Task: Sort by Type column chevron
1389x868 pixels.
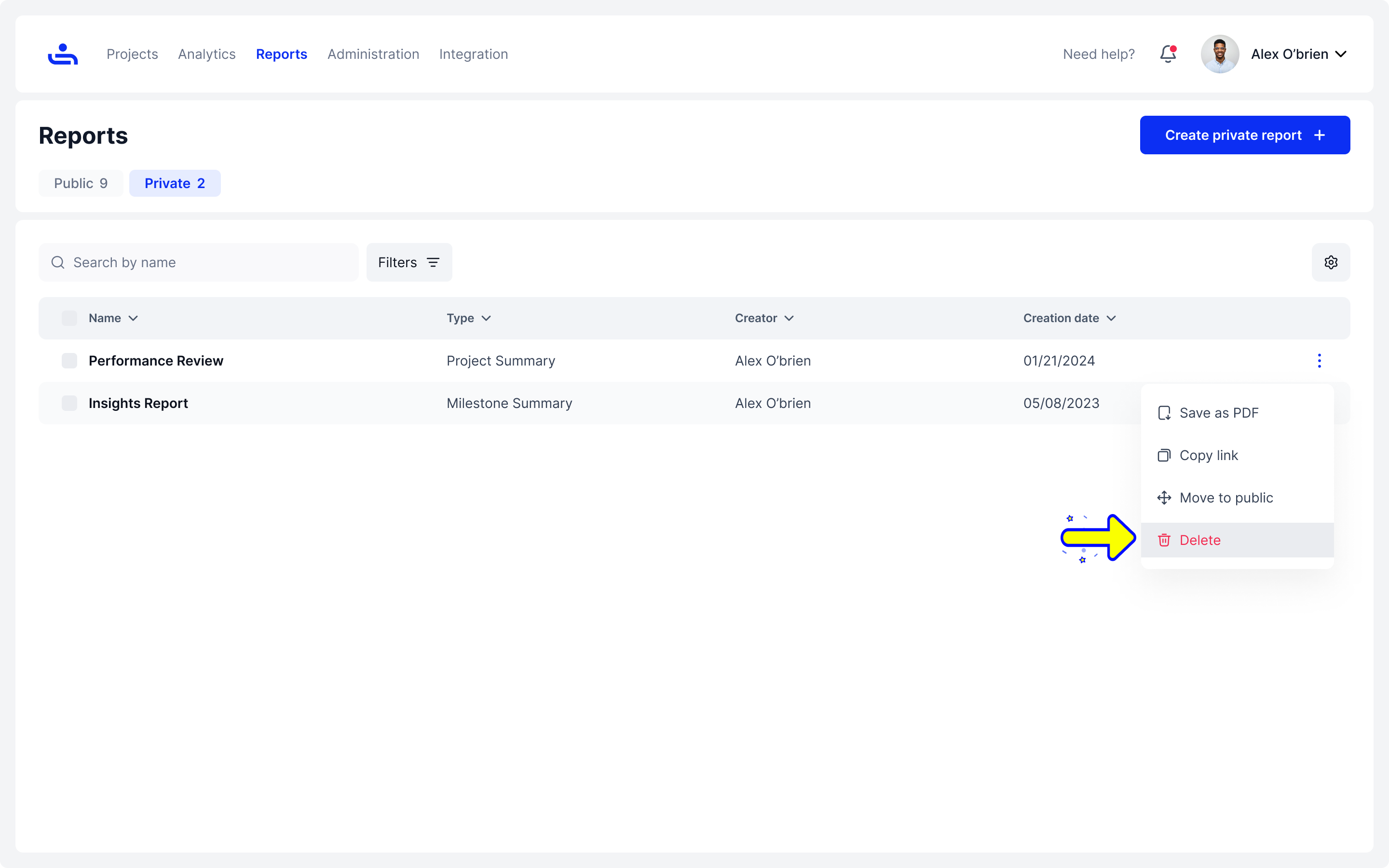Action: (x=486, y=318)
